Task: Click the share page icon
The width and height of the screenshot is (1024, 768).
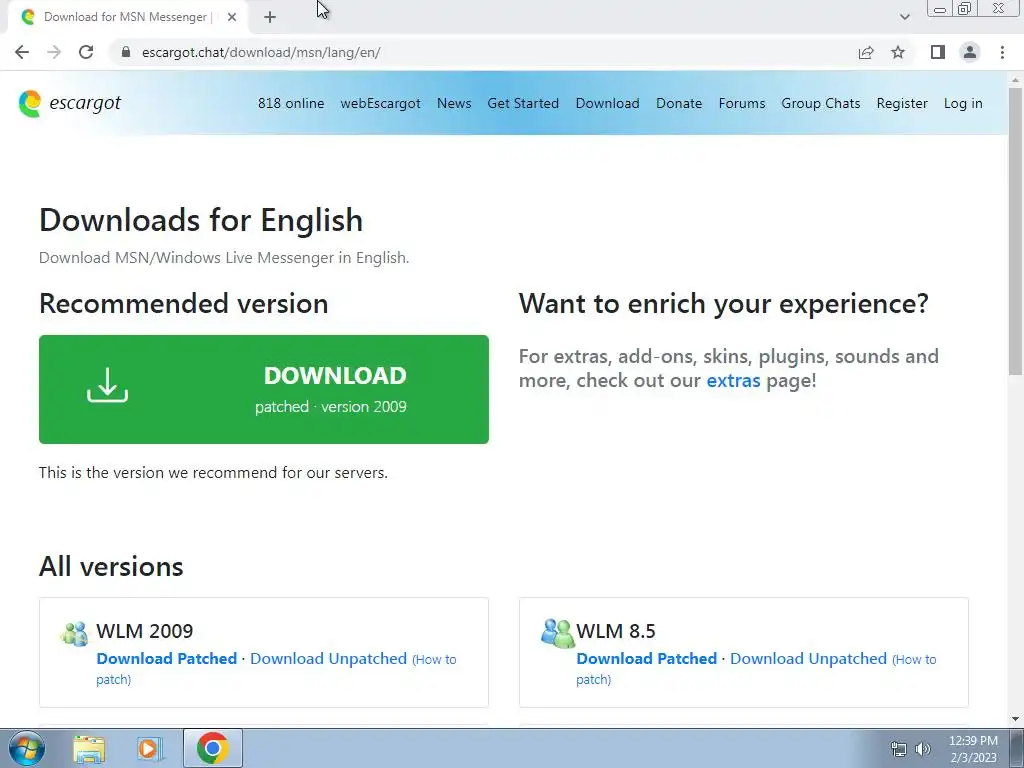Action: click(866, 52)
